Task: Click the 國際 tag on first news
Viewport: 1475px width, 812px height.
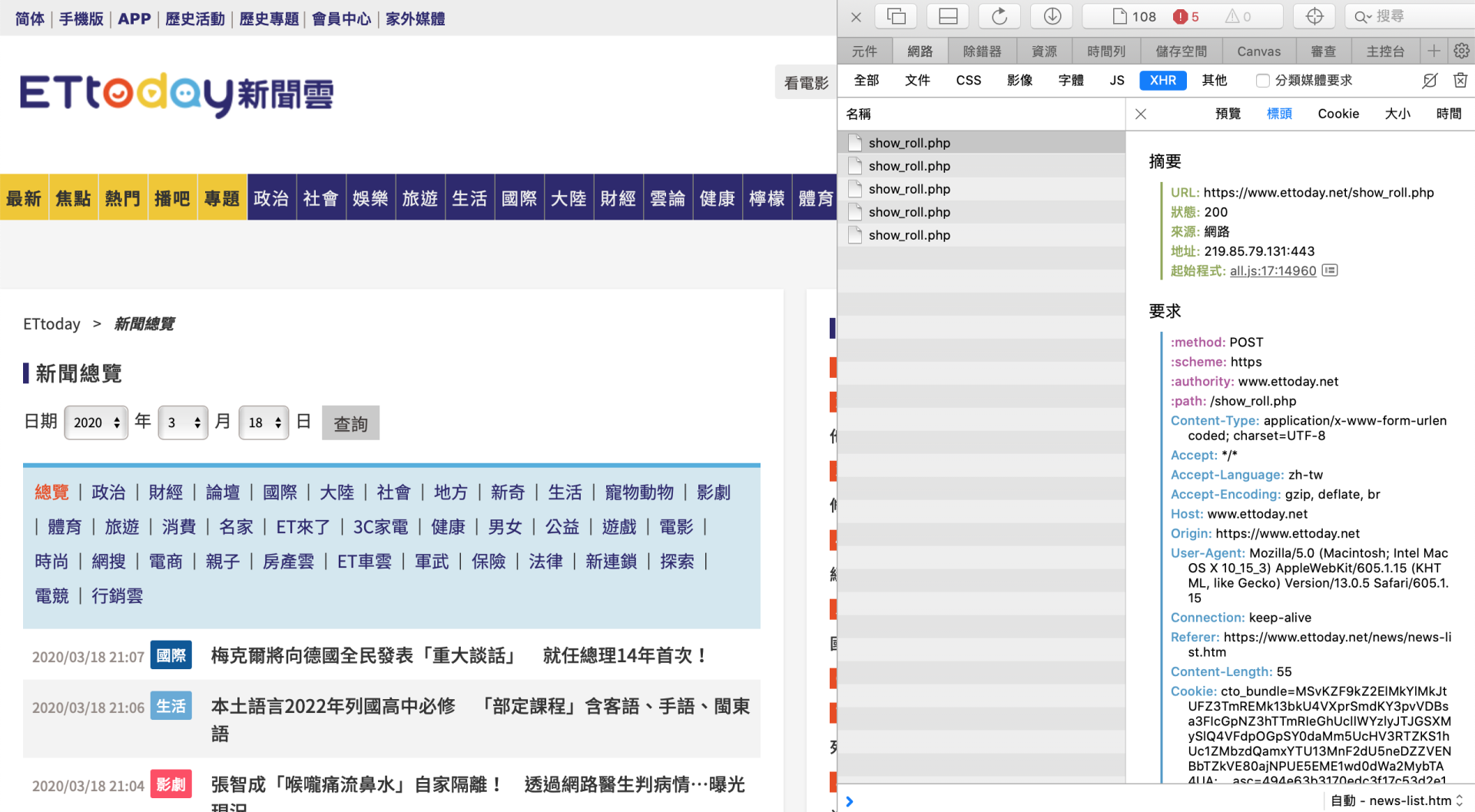Action: [171, 655]
